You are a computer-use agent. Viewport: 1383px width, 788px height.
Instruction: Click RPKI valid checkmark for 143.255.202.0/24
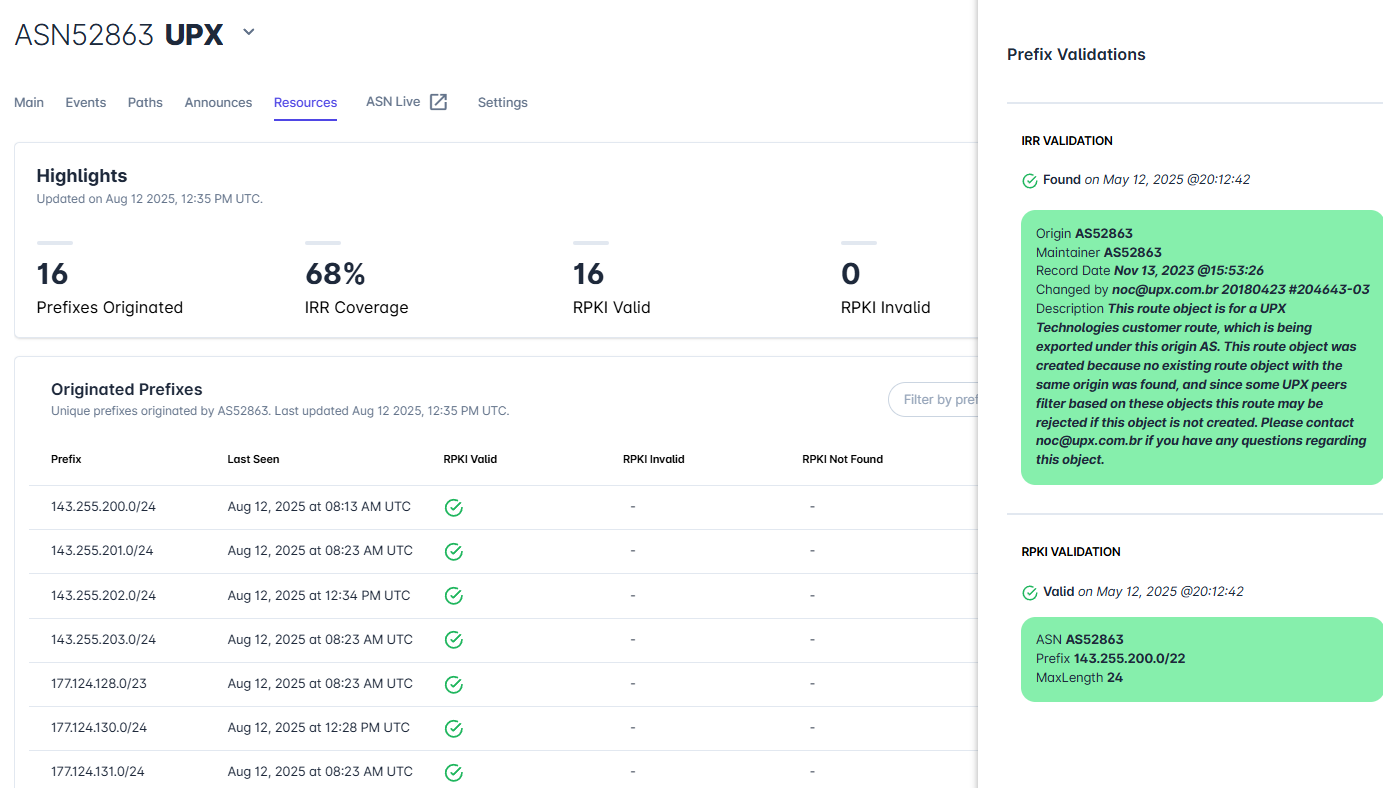point(453,596)
